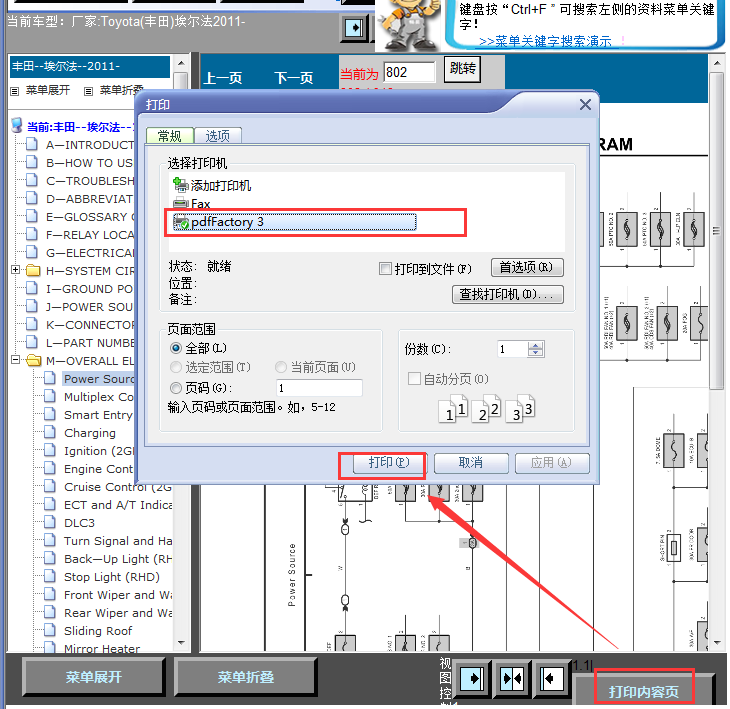Click the page icon beside DLC3
730x709 pixels.
[x=50, y=522]
